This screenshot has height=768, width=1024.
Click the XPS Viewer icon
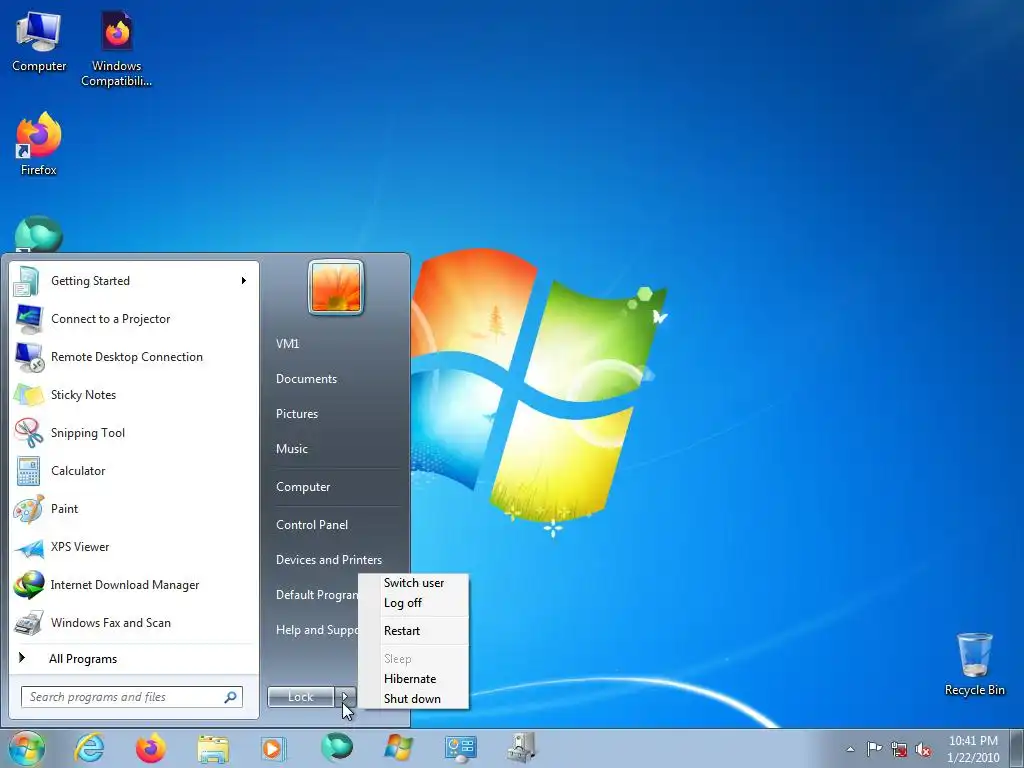tap(28, 547)
